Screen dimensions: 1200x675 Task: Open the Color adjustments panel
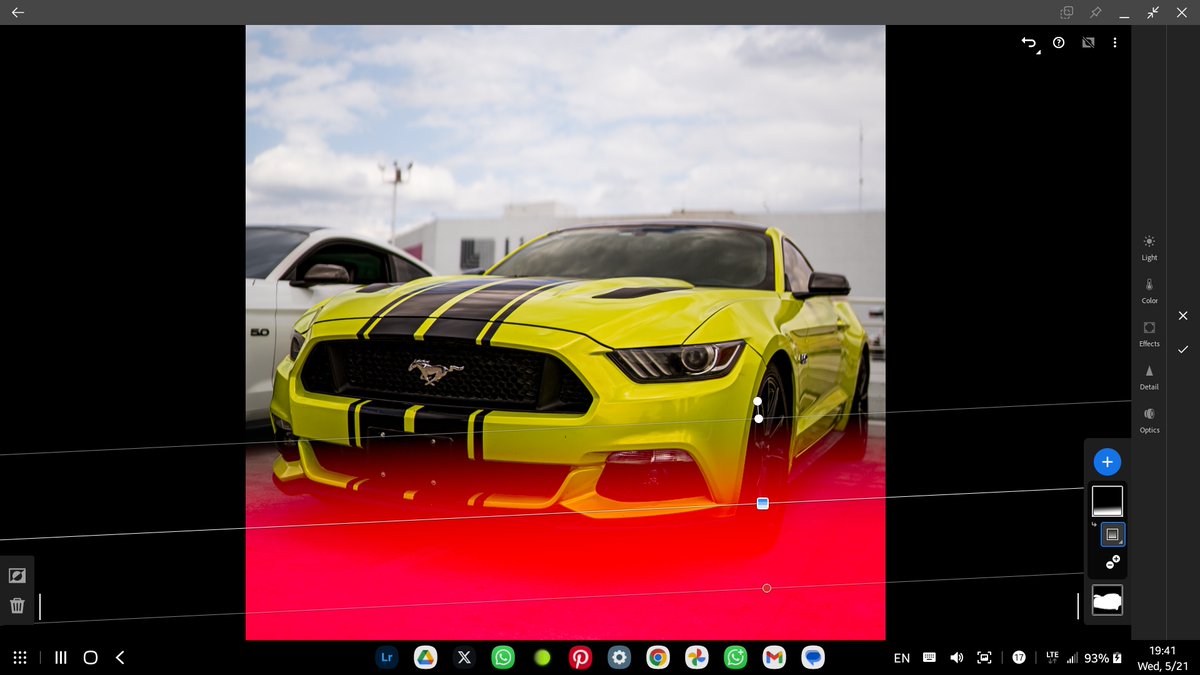point(1149,290)
